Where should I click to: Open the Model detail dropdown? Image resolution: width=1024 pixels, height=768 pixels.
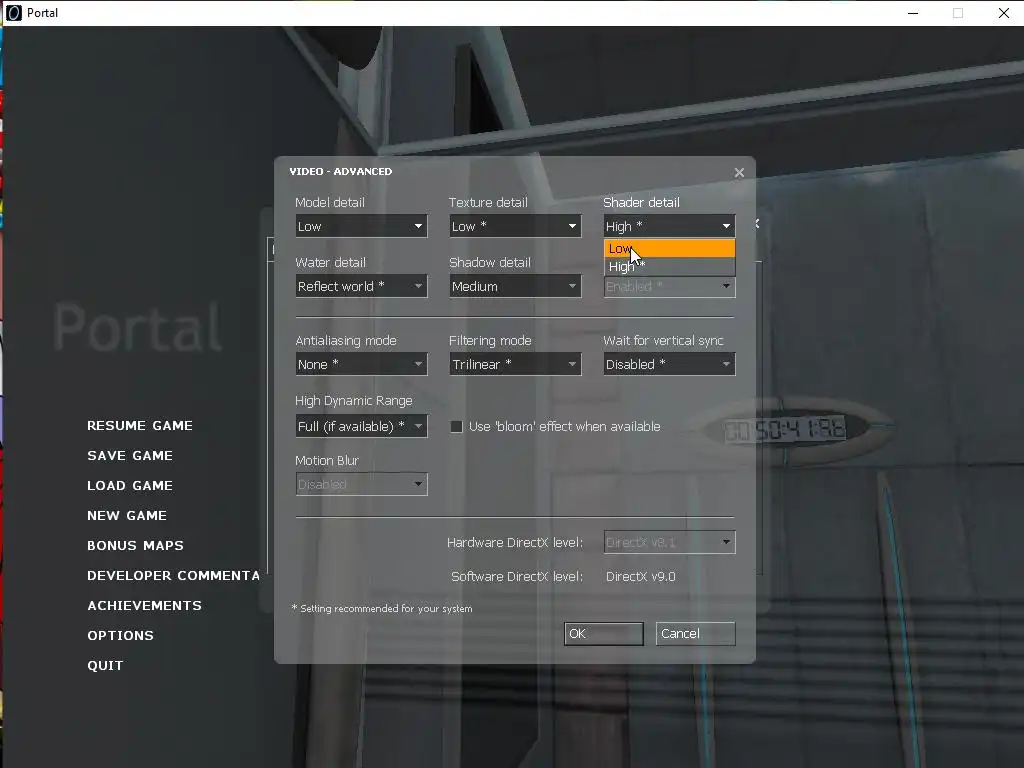(361, 226)
